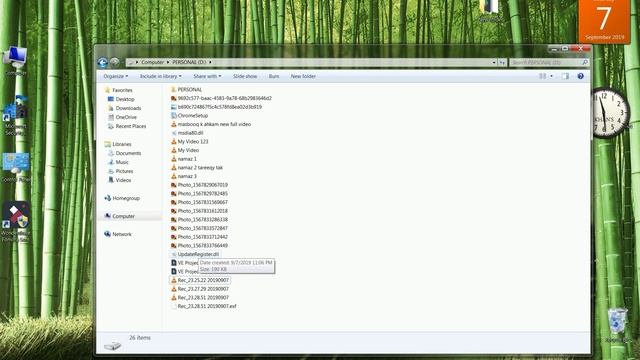Select the PERSONAL folder icon

pos(173,89)
